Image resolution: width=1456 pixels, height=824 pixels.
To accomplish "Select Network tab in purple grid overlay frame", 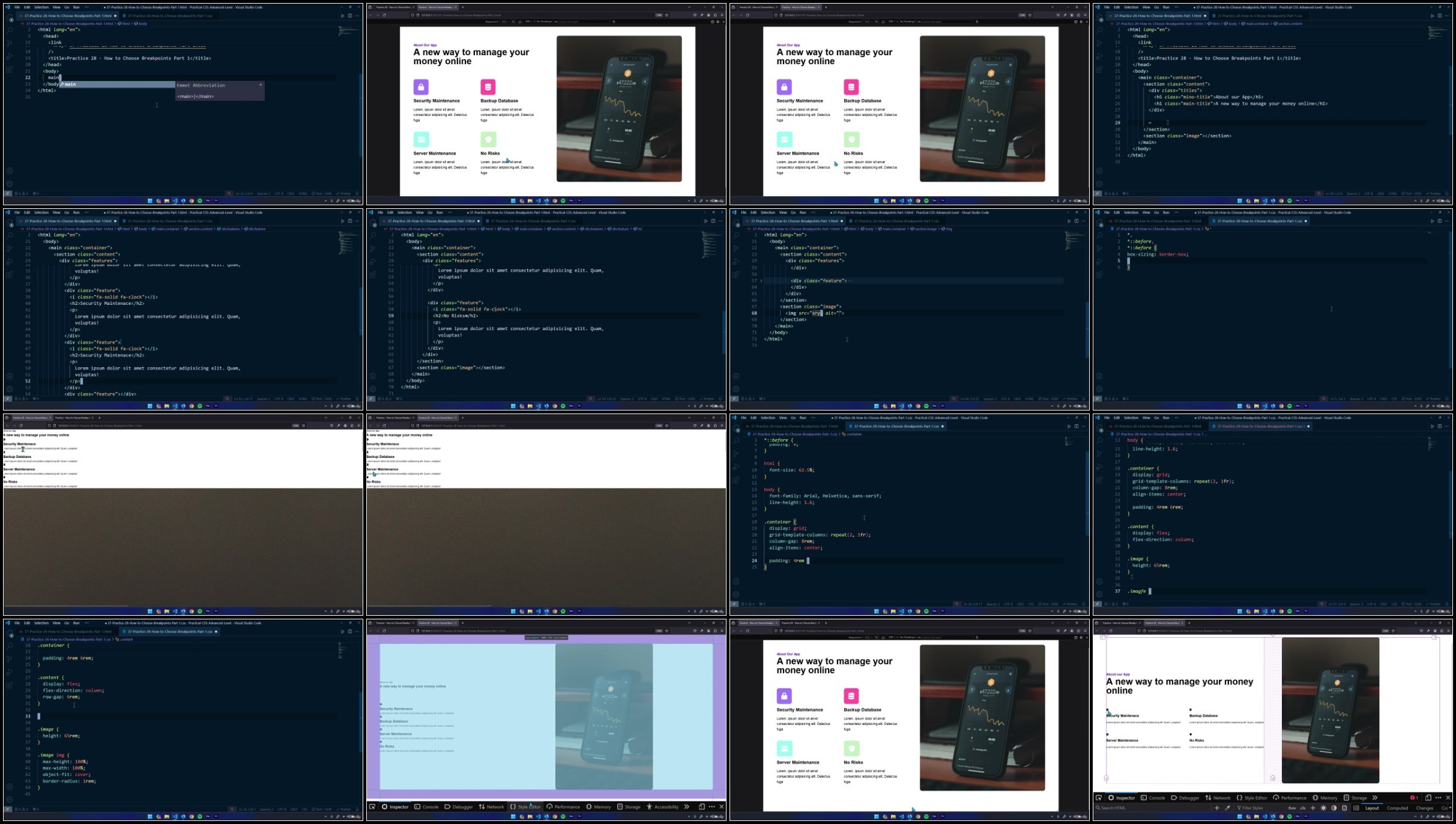I will [491, 807].
